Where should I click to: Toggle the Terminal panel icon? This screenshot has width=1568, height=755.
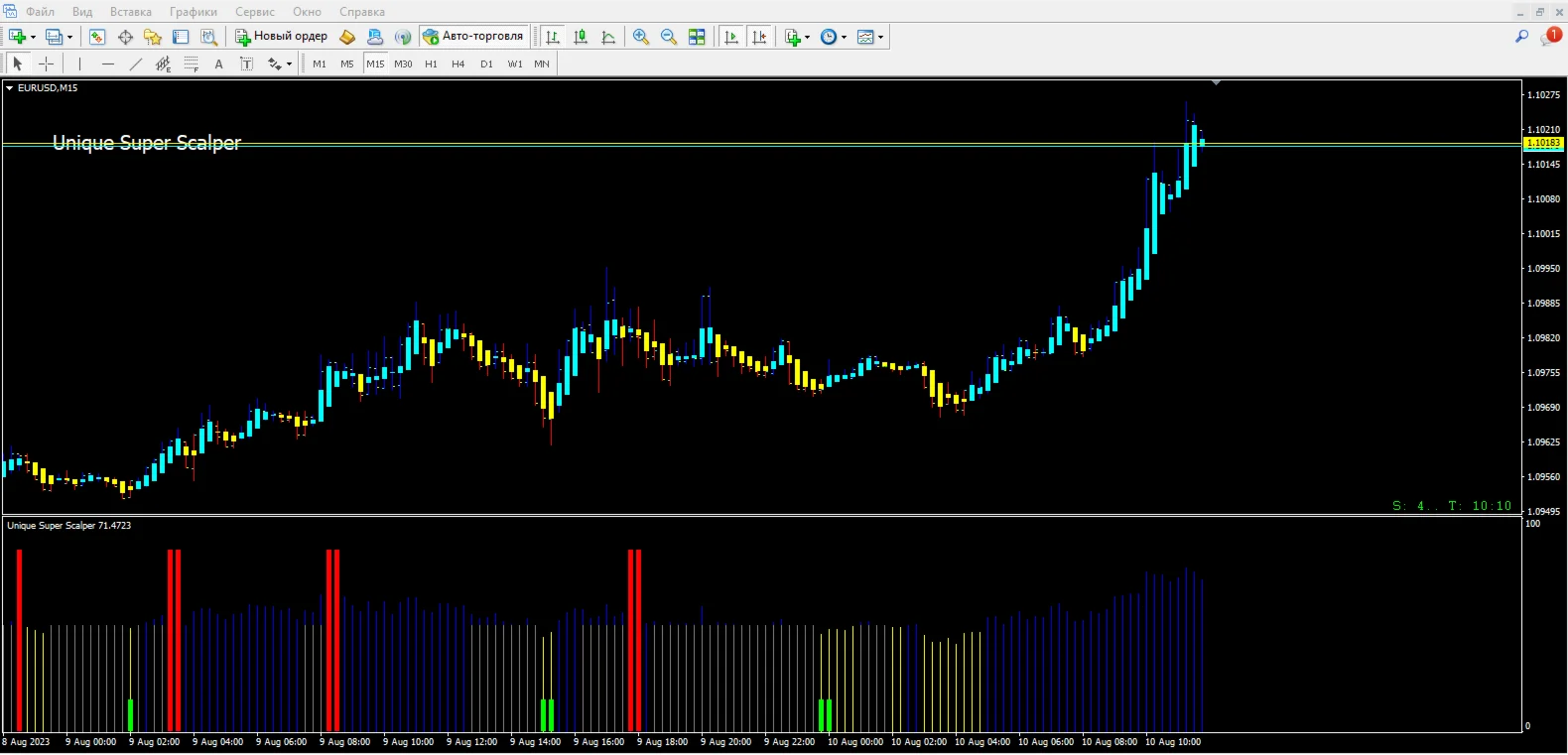click(181, 37)
